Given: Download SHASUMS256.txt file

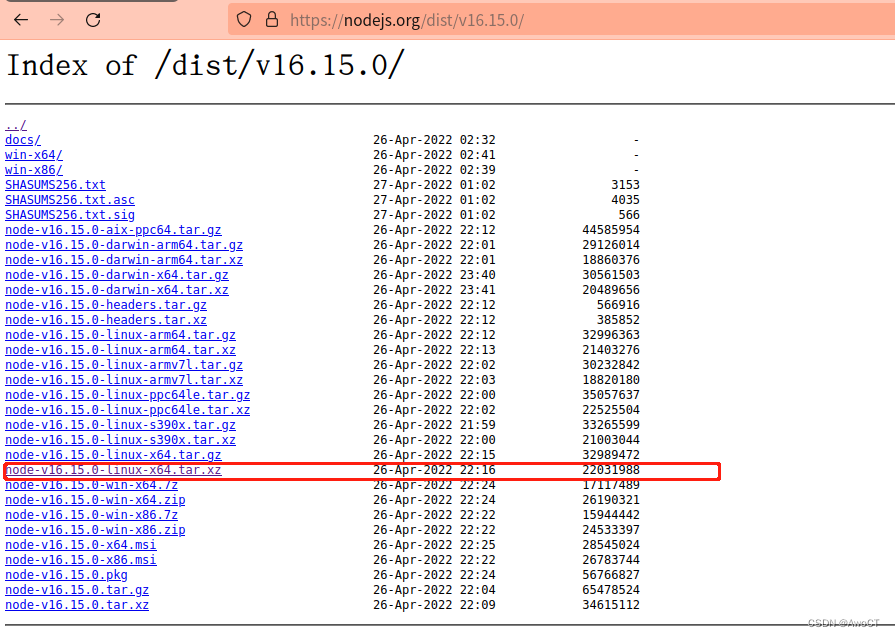Looking at the screenshot, I should click(55, 184).
